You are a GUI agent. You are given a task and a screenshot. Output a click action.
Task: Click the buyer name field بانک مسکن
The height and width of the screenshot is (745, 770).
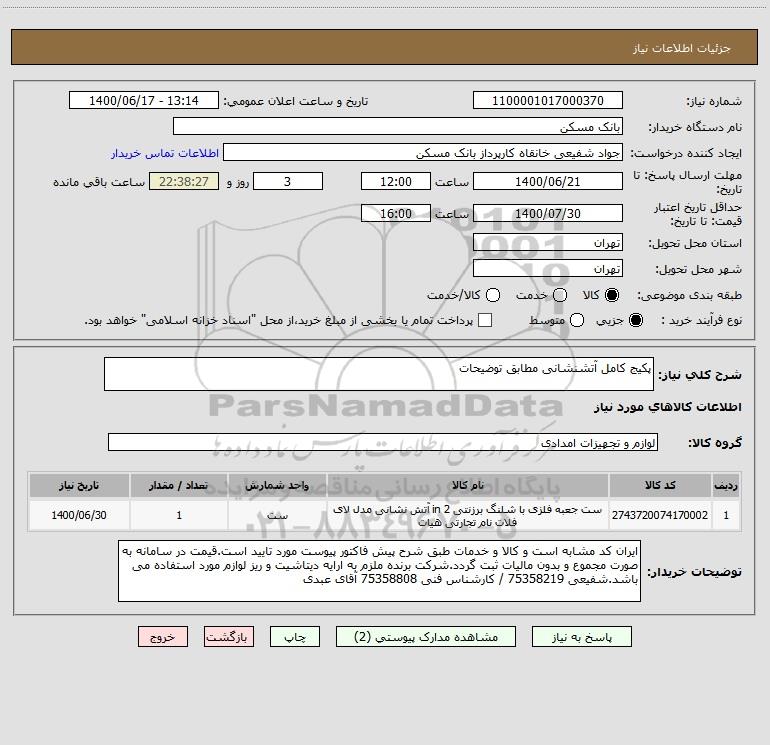click(x=398, y=126)
